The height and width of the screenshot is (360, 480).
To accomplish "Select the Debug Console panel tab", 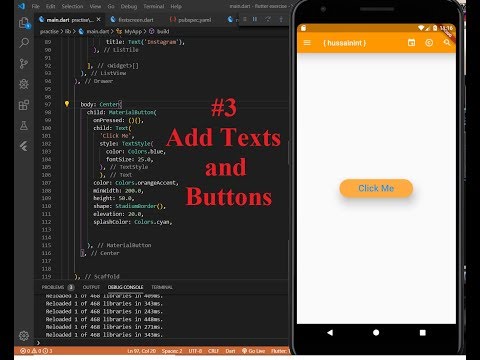I will 125,287.
